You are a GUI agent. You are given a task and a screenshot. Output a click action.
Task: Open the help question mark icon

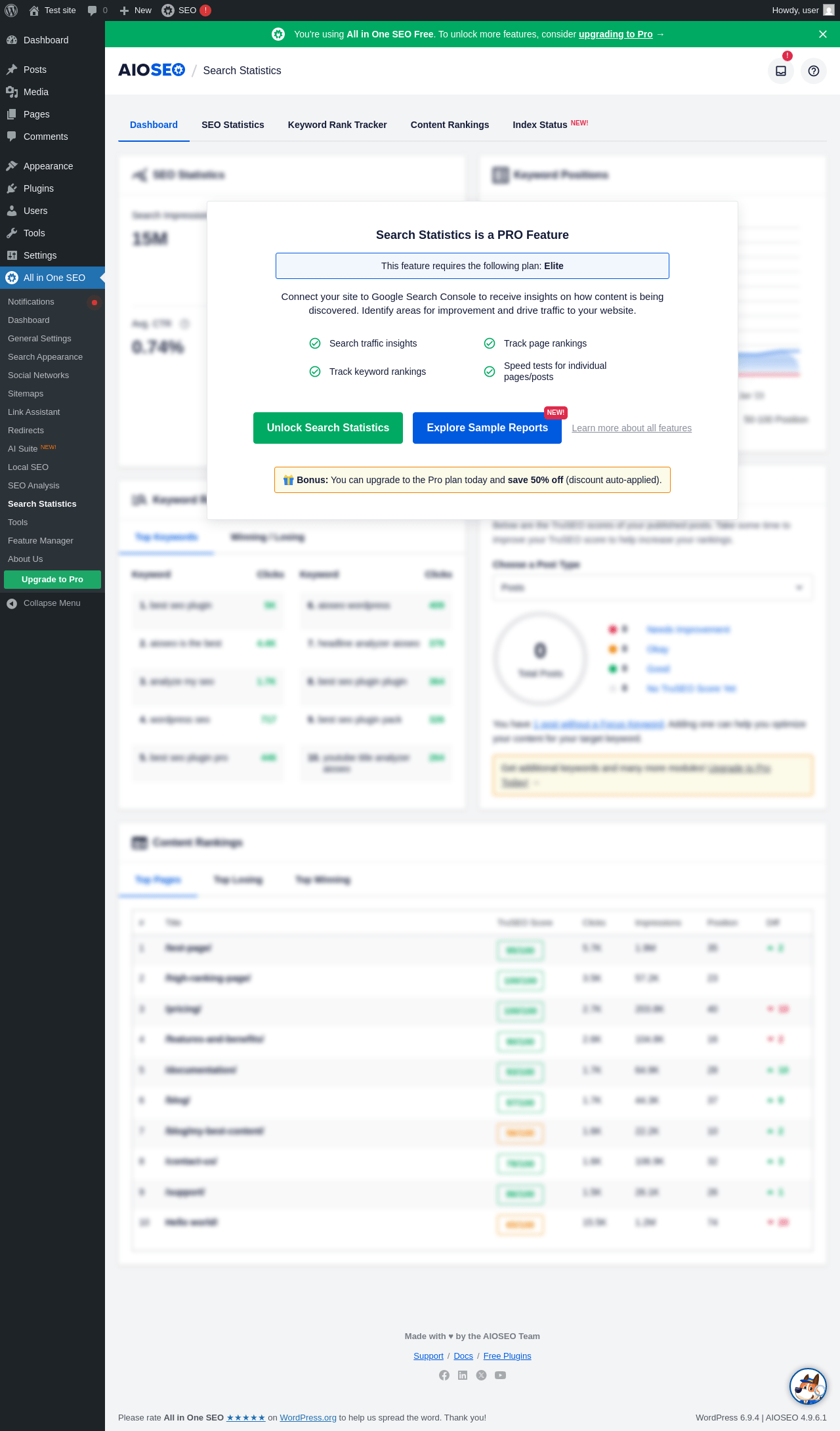click(814, 71)
